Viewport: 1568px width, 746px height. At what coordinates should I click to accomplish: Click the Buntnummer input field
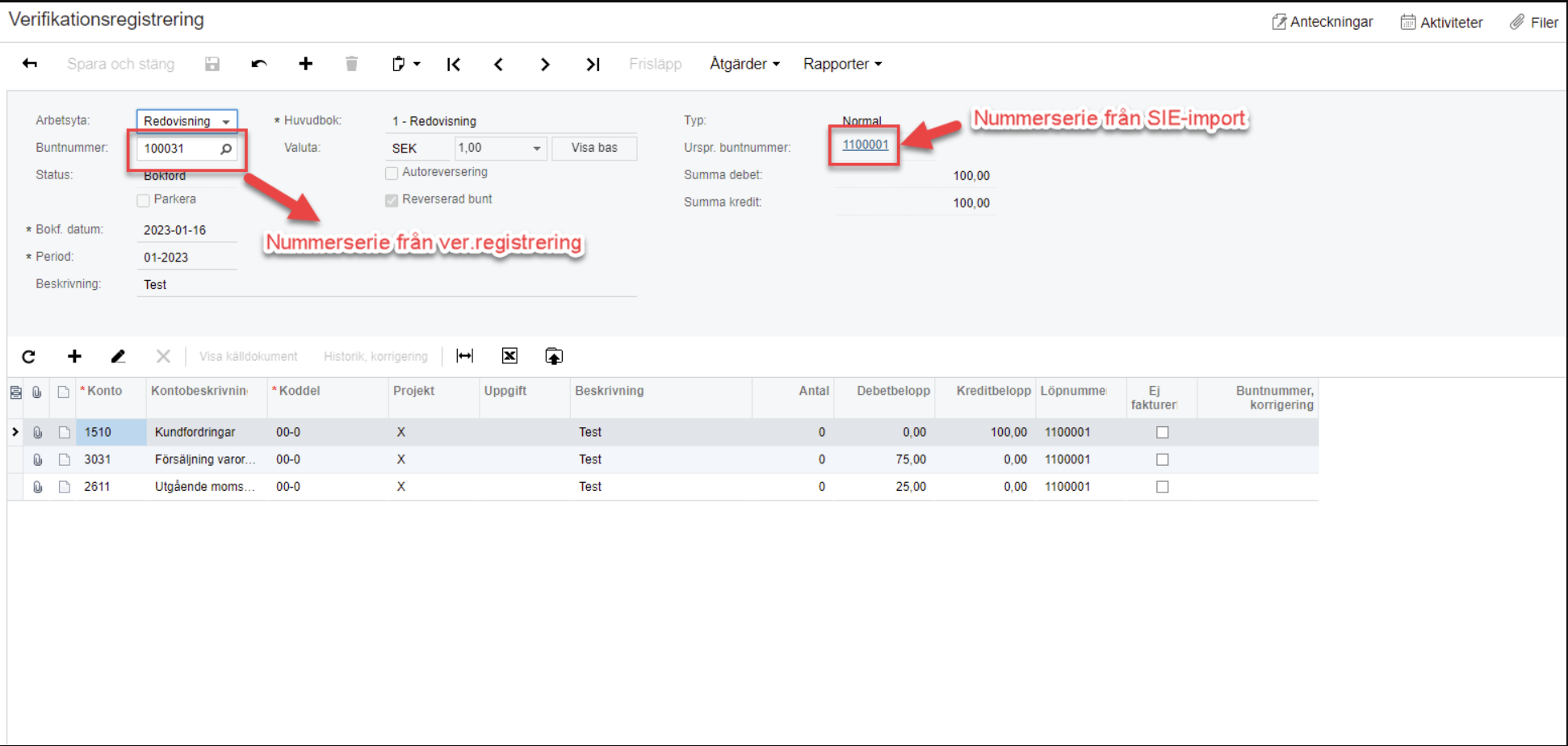[x=178, y=149]
